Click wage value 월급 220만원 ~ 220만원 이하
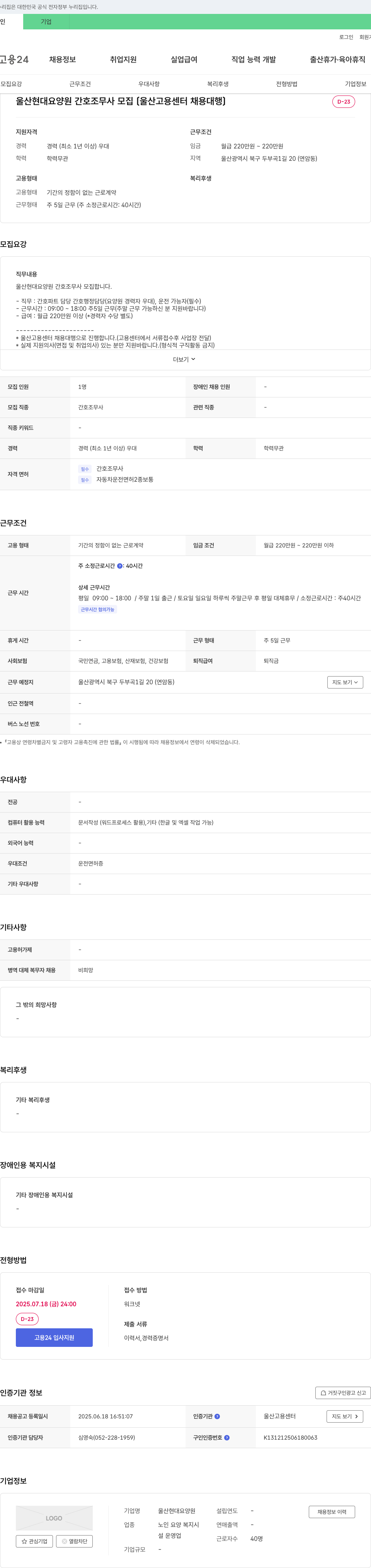 point(299,545)
